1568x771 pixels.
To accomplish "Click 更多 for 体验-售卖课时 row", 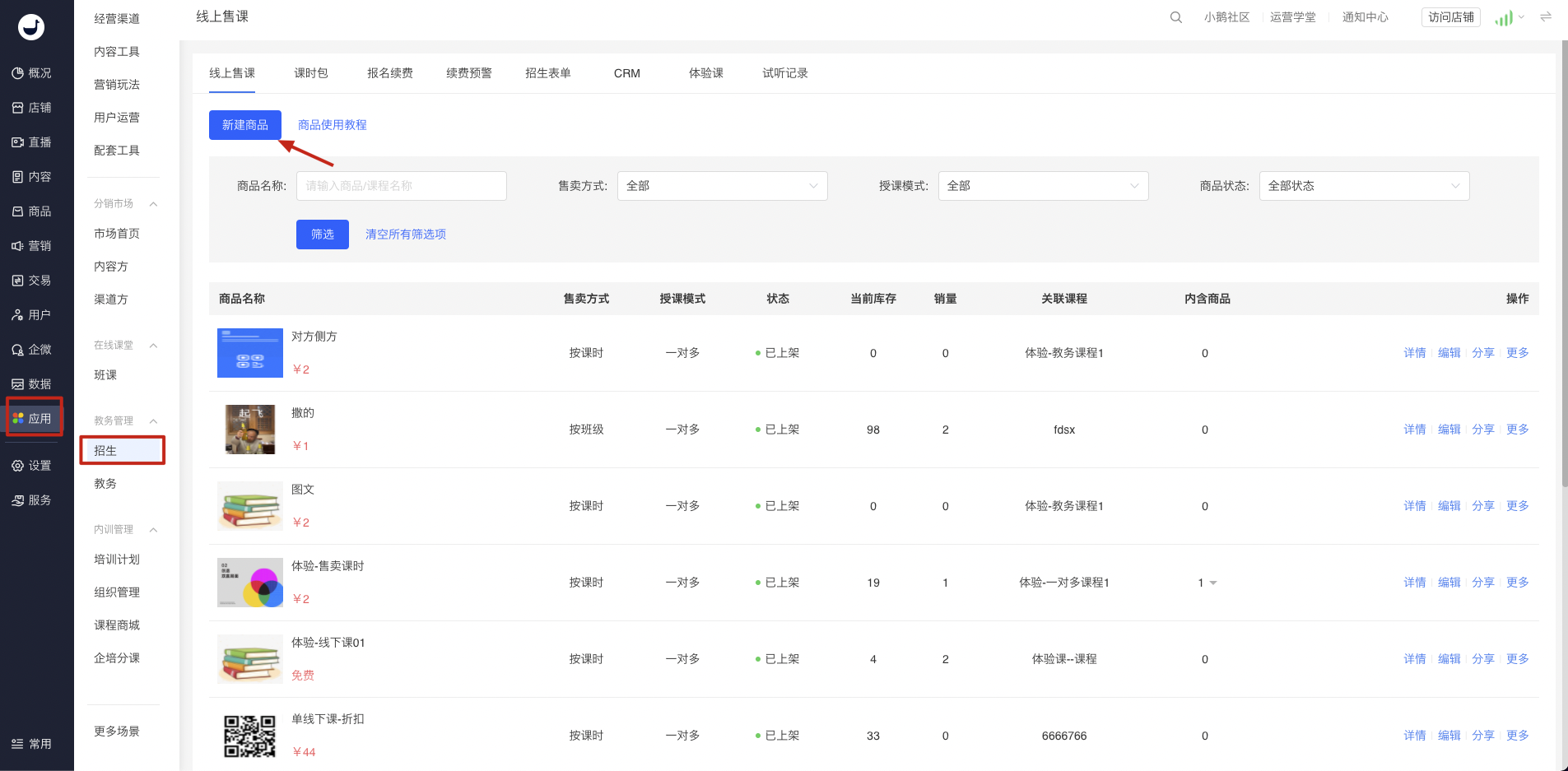I will coord(1518,583).
